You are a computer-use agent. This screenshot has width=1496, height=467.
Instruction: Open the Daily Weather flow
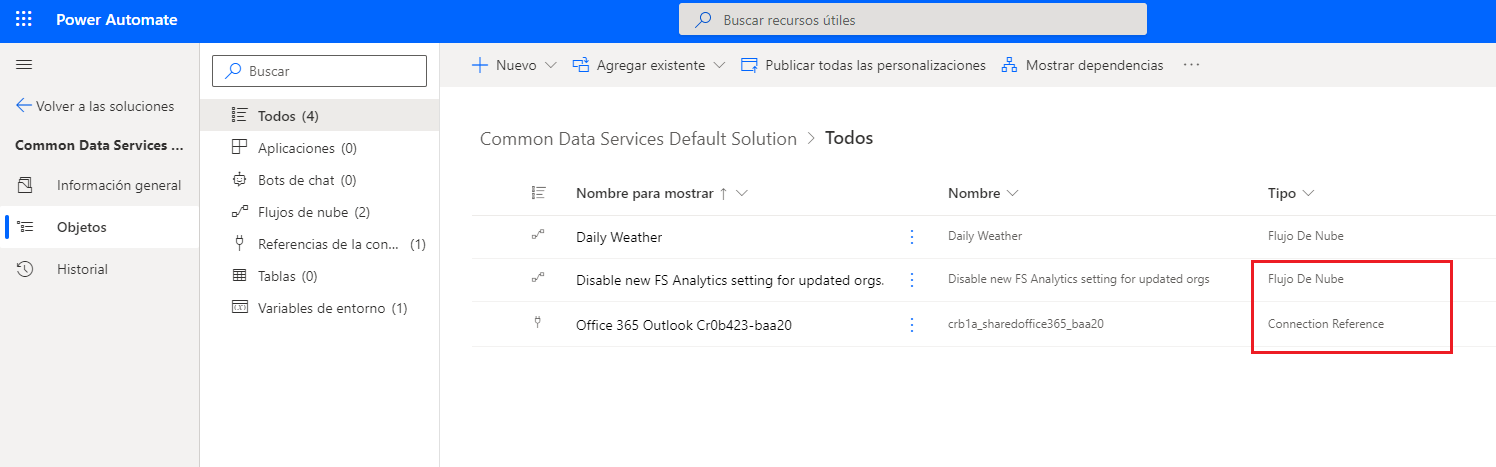(x=619, y=237)
